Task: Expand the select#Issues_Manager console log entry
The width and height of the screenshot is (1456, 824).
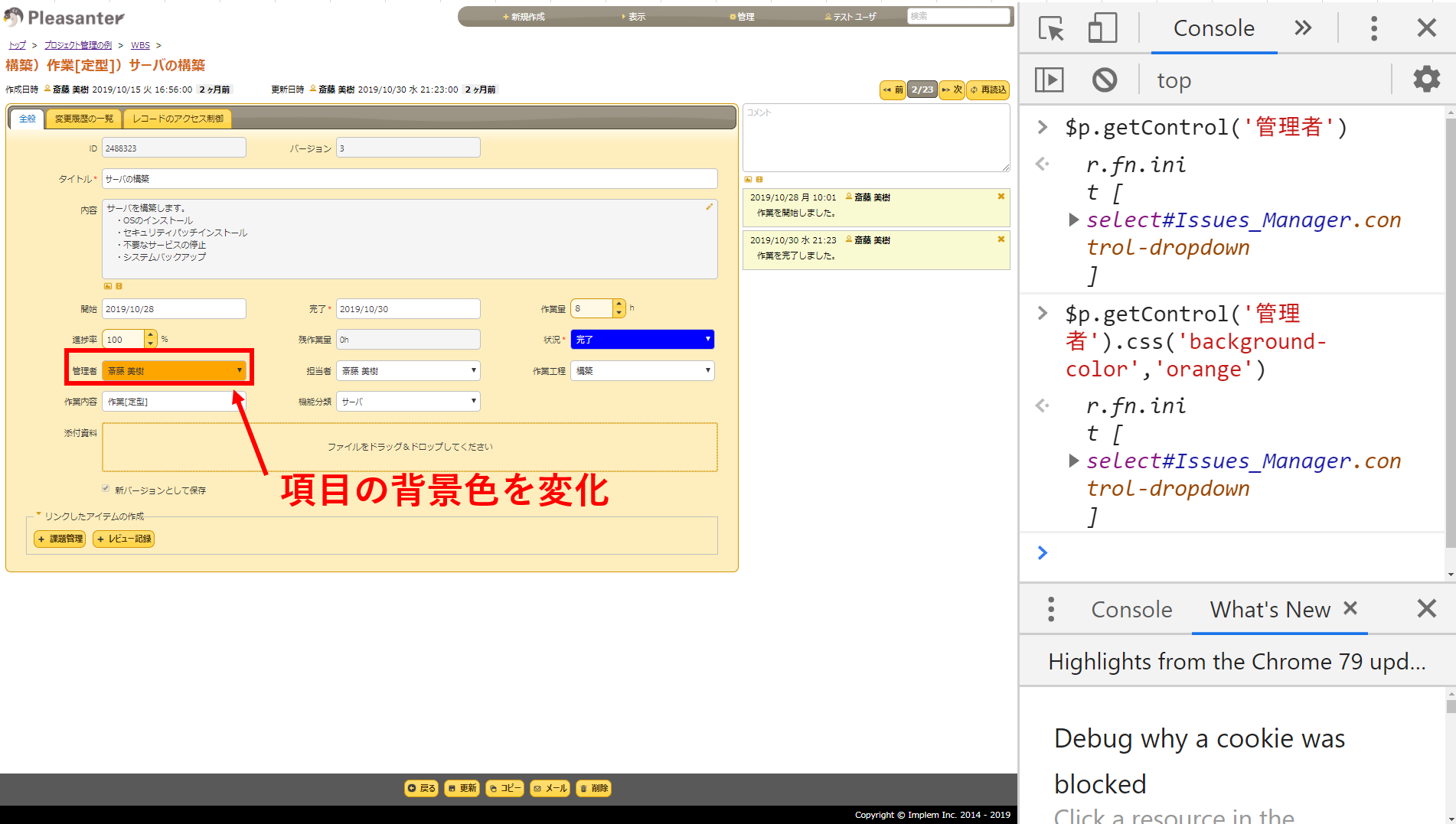Action: point(1073,220)
